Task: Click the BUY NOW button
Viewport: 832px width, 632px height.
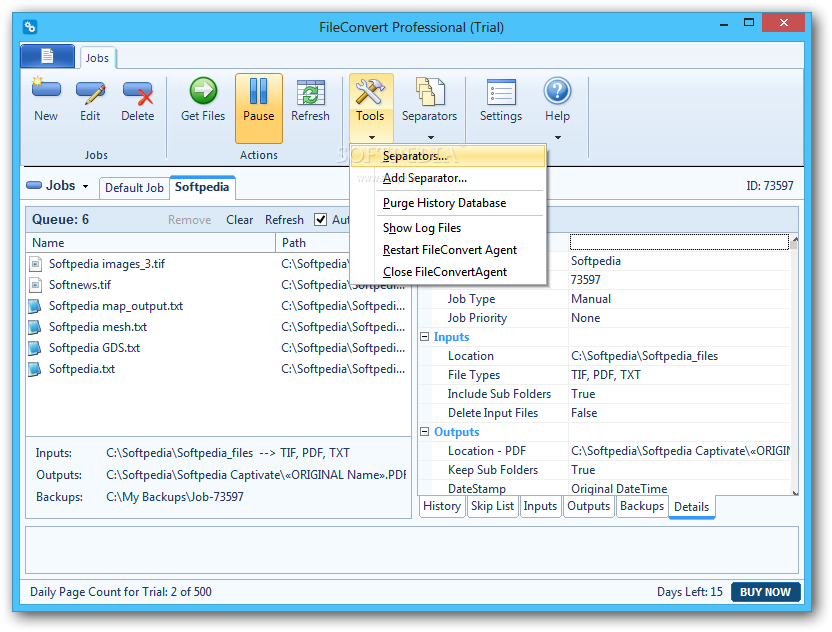Action: click(x=765, y=592)
